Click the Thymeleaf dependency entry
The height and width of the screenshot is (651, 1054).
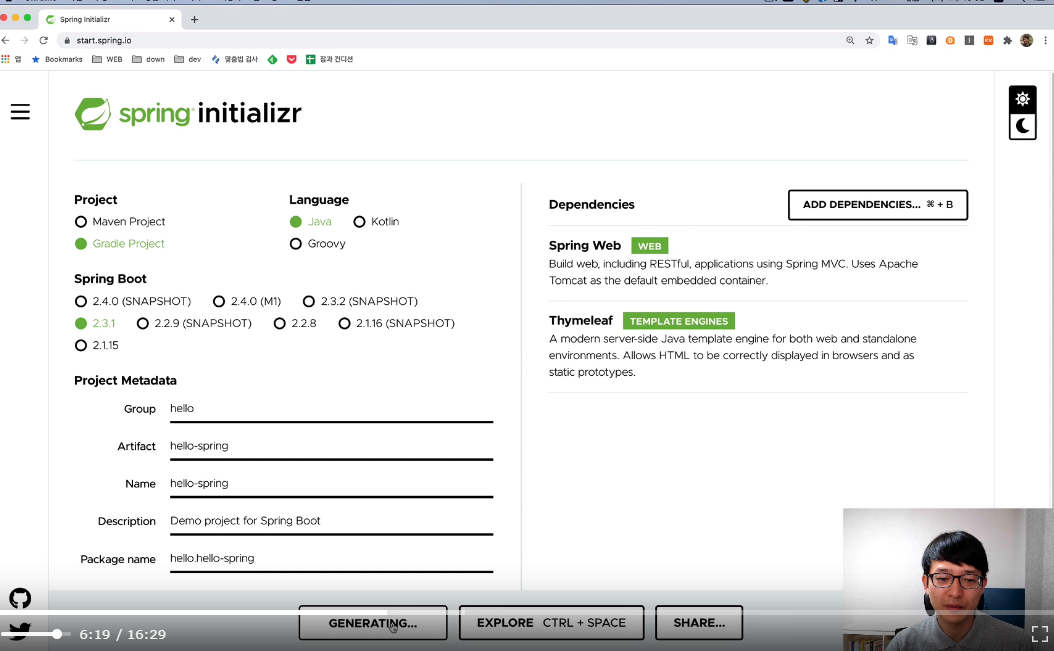[x=758, y=346]
